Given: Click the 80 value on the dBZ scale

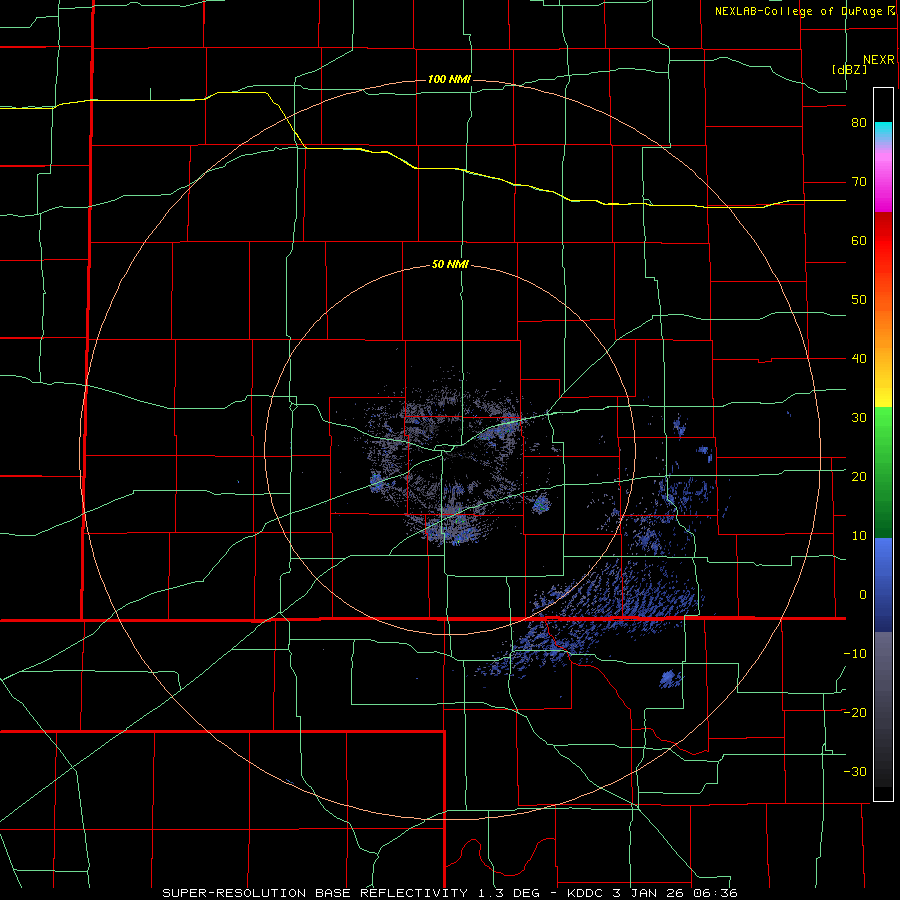Looking at the screenshot, I should (859, 123).
